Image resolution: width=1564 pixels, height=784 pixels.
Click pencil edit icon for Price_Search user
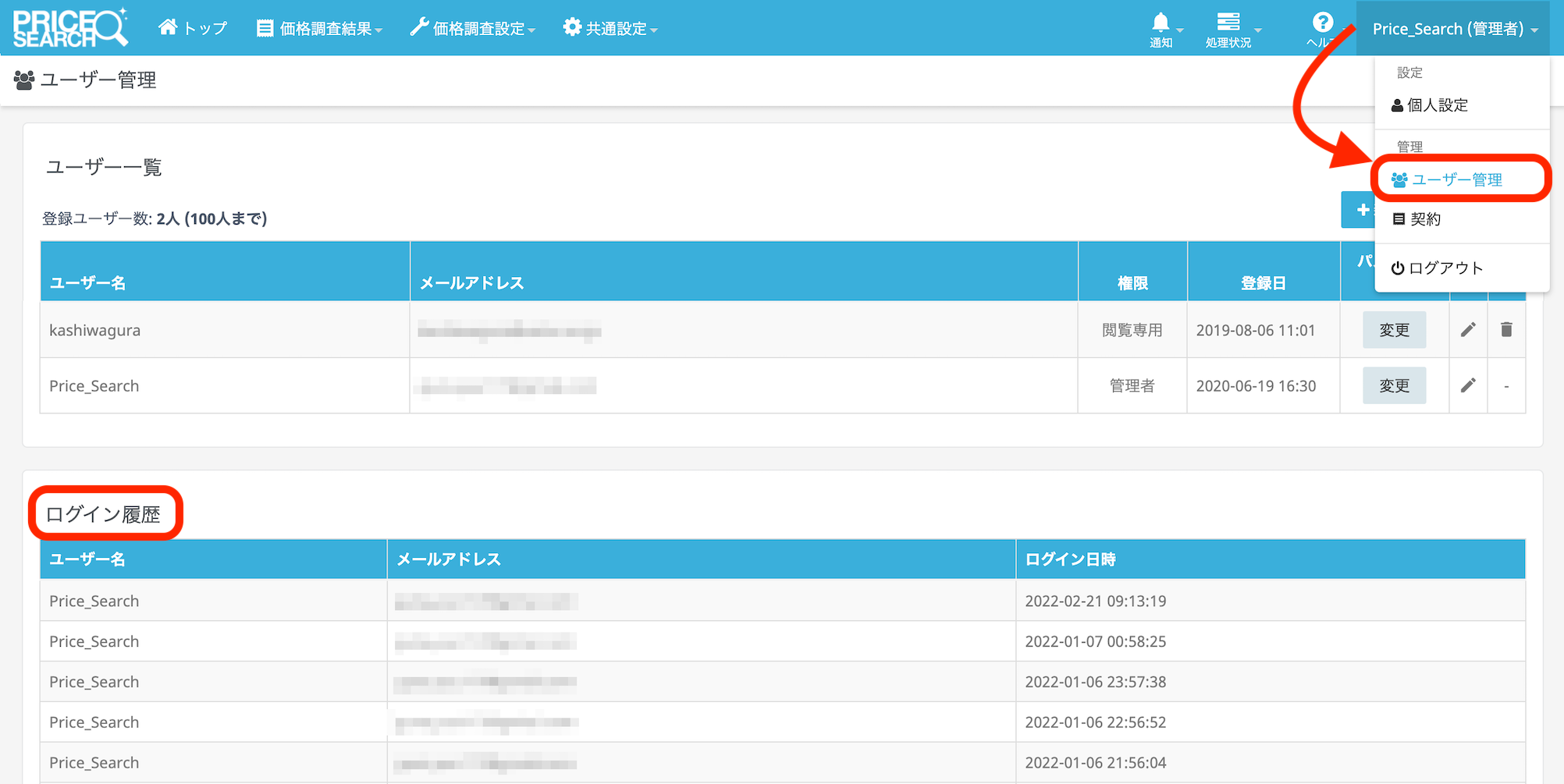pos(1468,385)
